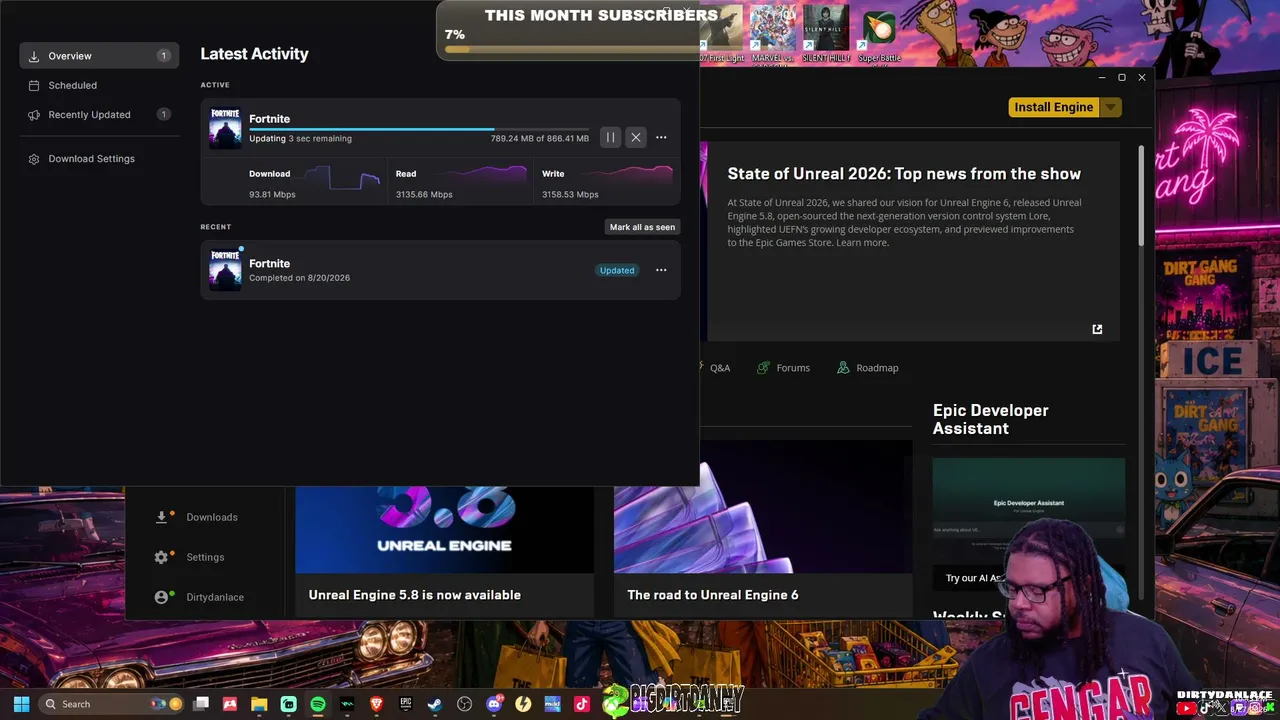Launch the MARVEL vs. desktop shortcut

tap(773, 34)
